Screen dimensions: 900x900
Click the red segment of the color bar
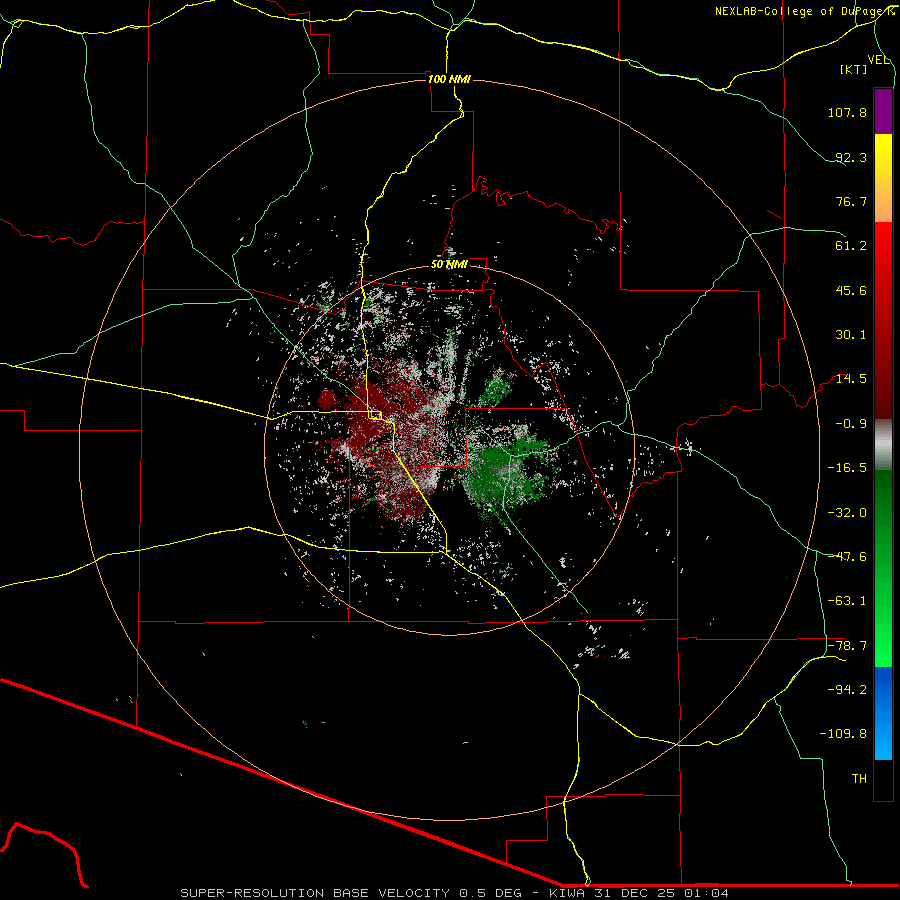pyautogui.click(x=883, y=320)
